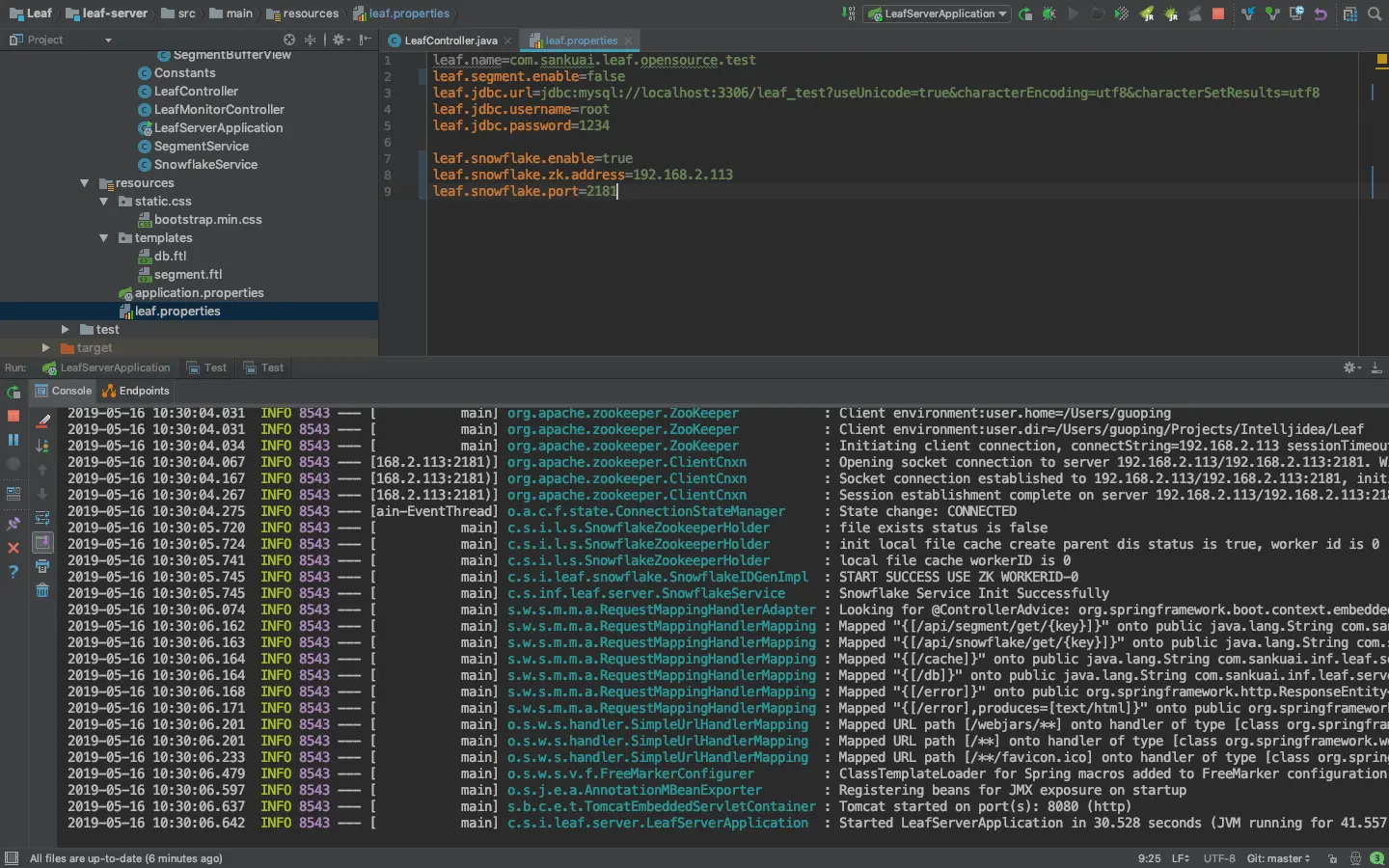Pause the program output in Run panel

tap(14, 440)
